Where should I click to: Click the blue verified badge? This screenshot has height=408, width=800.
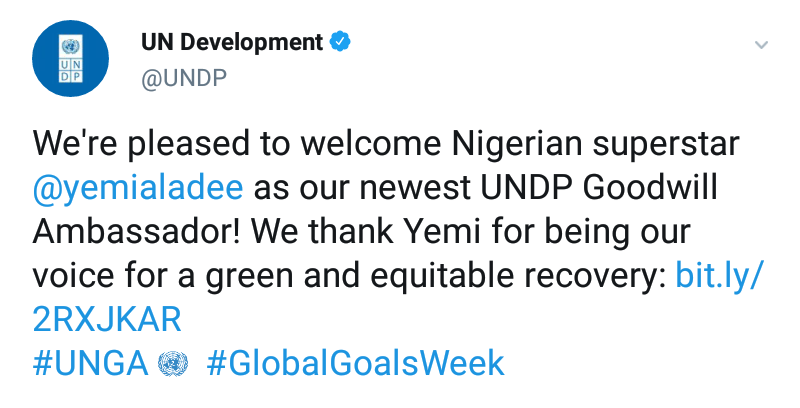click(340, 43)
